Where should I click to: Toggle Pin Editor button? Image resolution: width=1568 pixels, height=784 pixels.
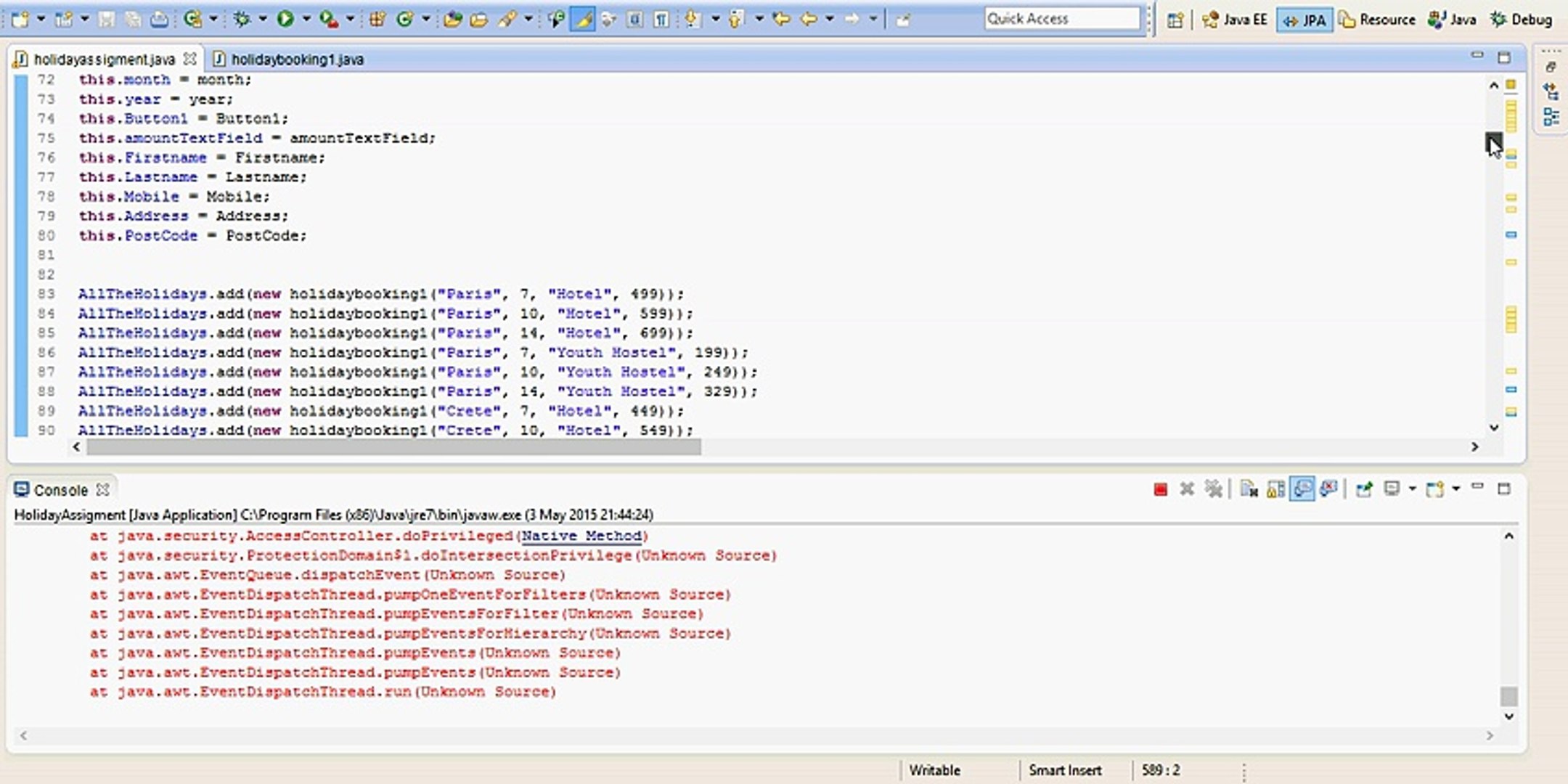(903, 20)
